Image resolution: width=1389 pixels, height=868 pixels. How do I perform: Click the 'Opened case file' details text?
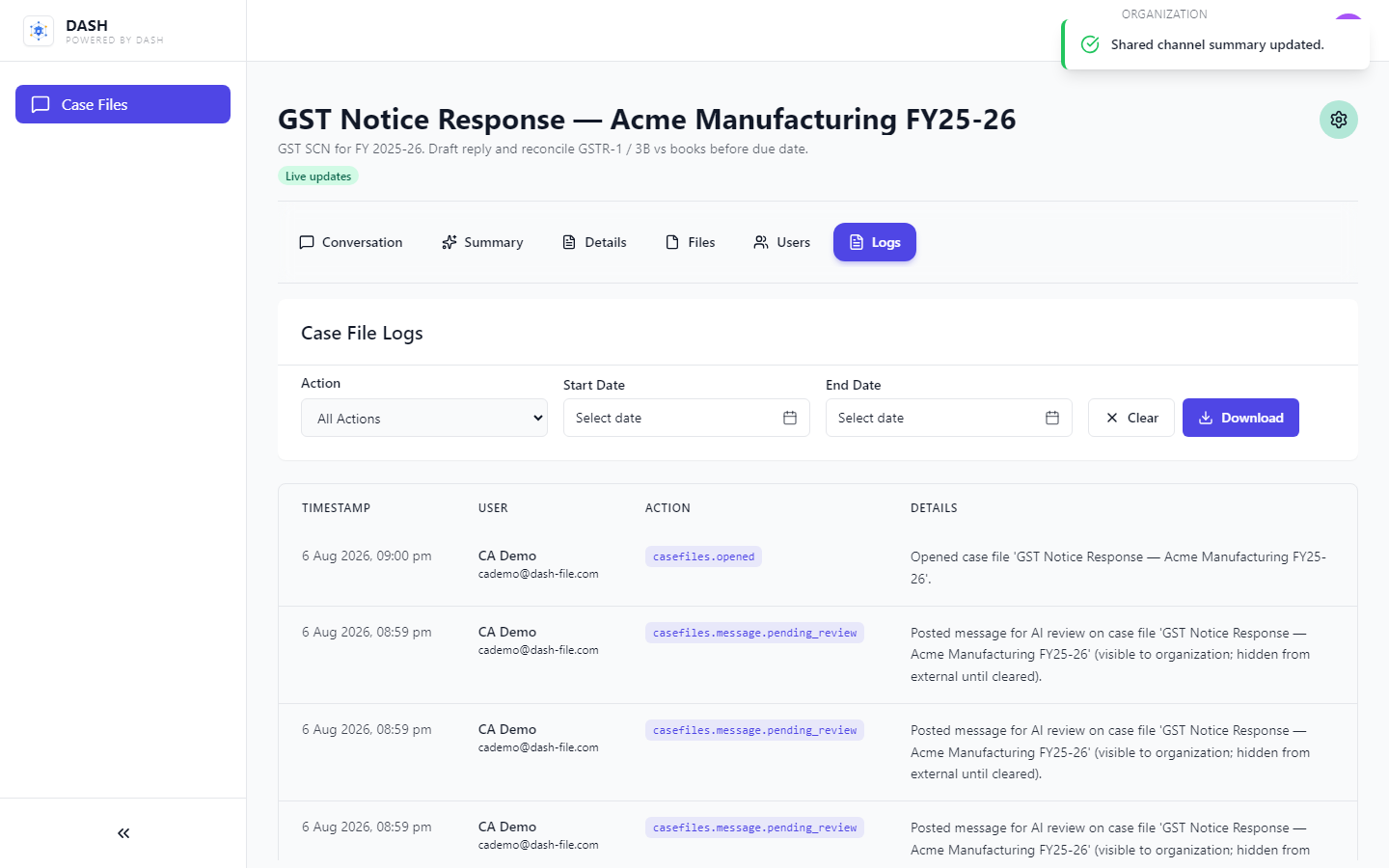pyautogui.click(x=1119, y=567)
